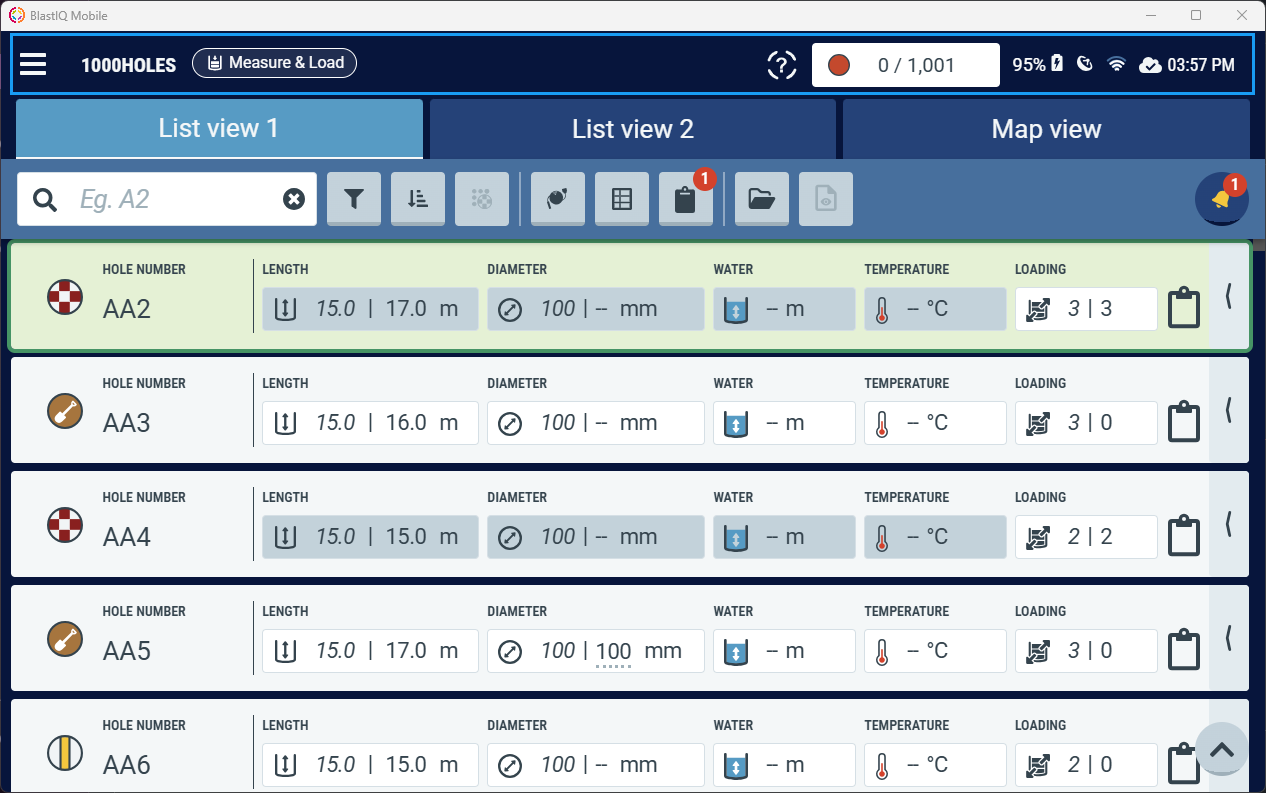
Task: Click AA3 shovel status icon
Action: click(65, 411)
